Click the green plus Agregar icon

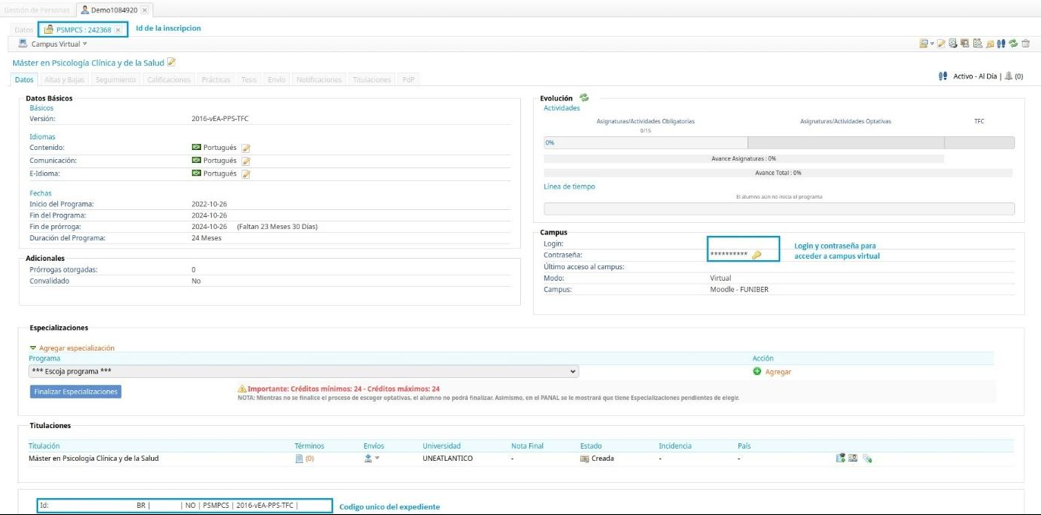tap(757, 372)
